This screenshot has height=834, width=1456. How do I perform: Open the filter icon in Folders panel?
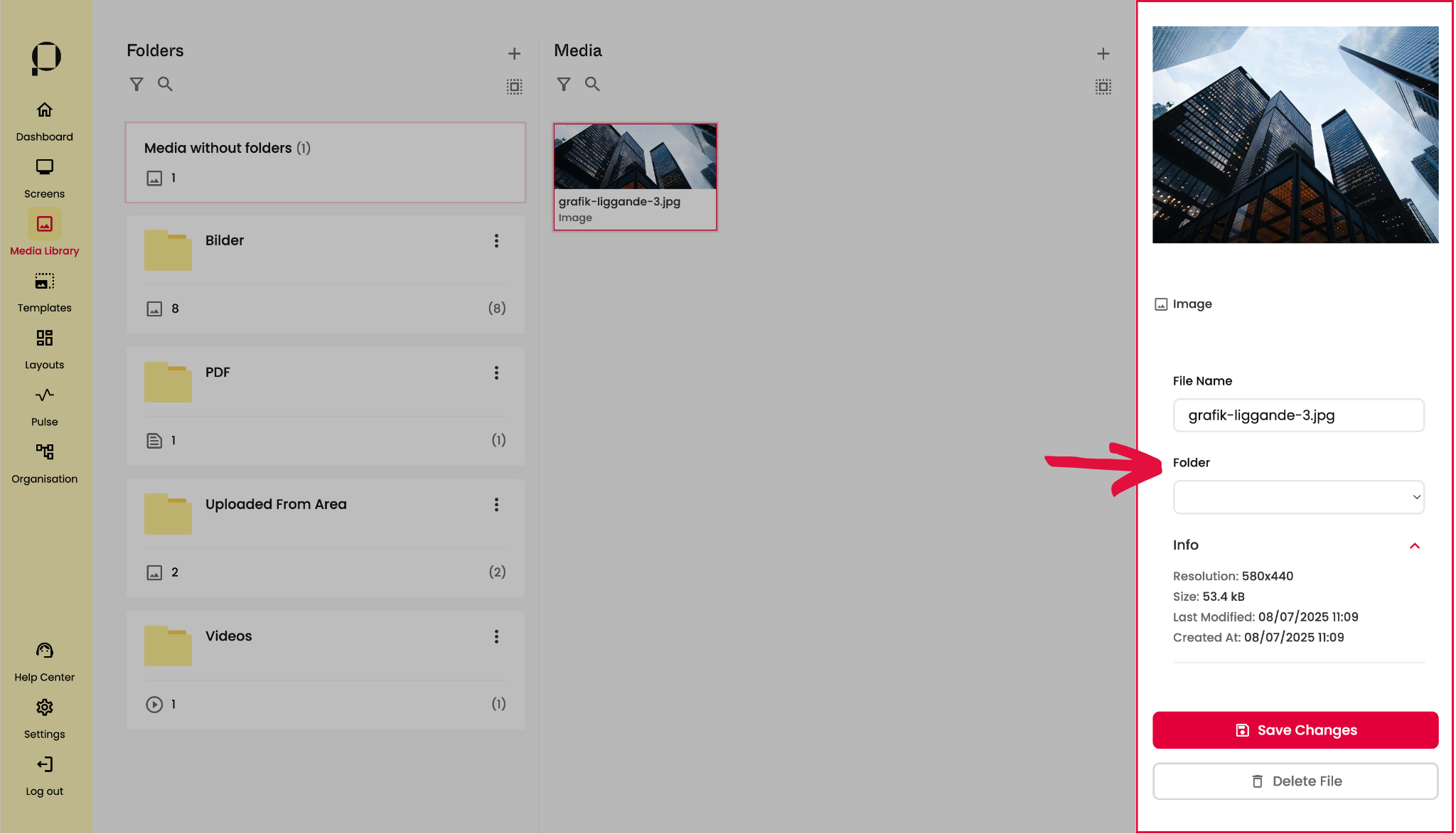136,85
